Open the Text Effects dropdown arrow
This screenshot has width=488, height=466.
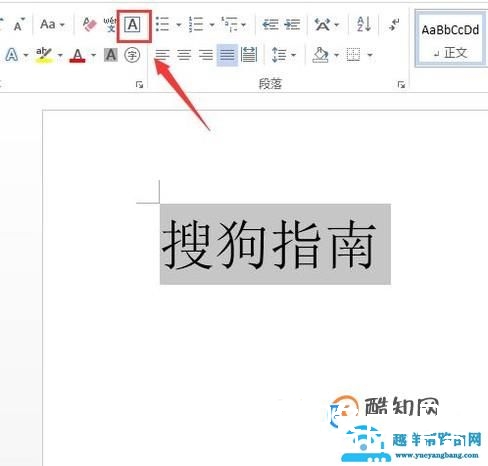(26, 55)
